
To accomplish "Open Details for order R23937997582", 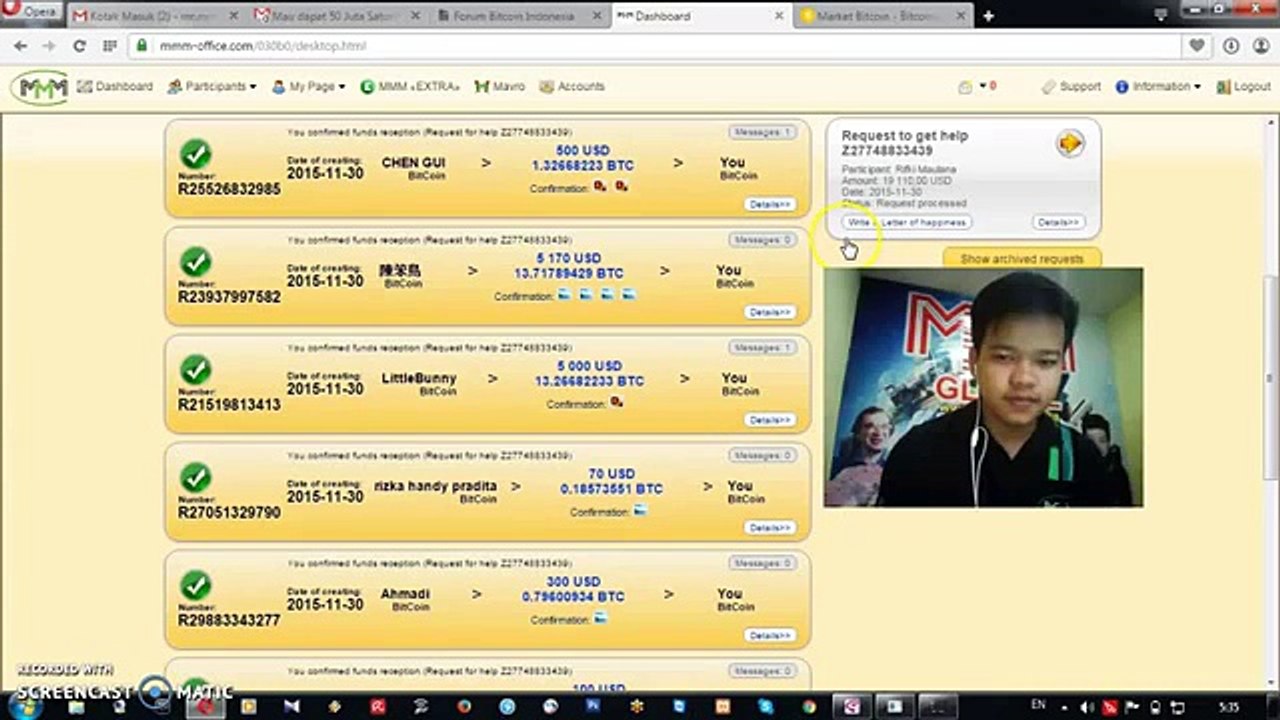I will (770, 312).
